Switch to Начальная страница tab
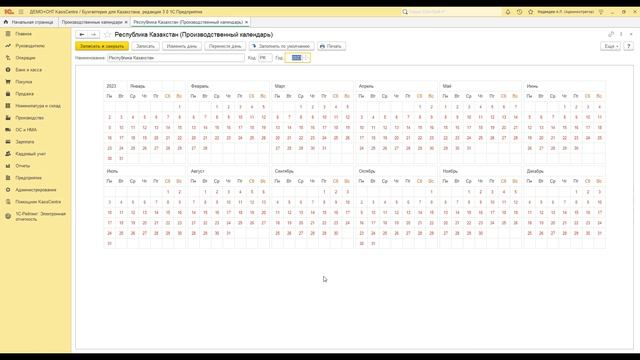Viewport: 640px width, 360px height. [x=29, y=22]
